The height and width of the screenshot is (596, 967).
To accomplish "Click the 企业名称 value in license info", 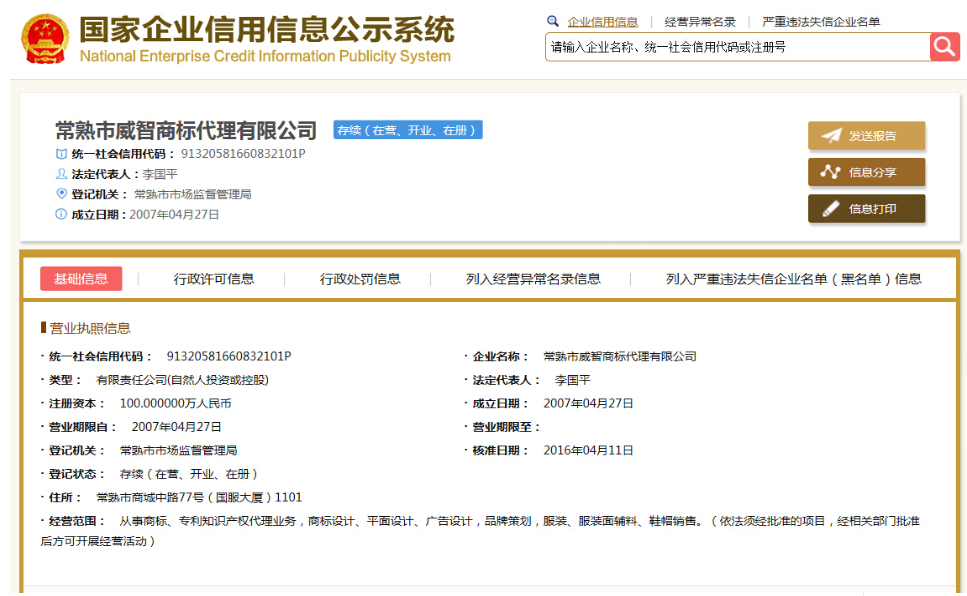I will point(620,357).
